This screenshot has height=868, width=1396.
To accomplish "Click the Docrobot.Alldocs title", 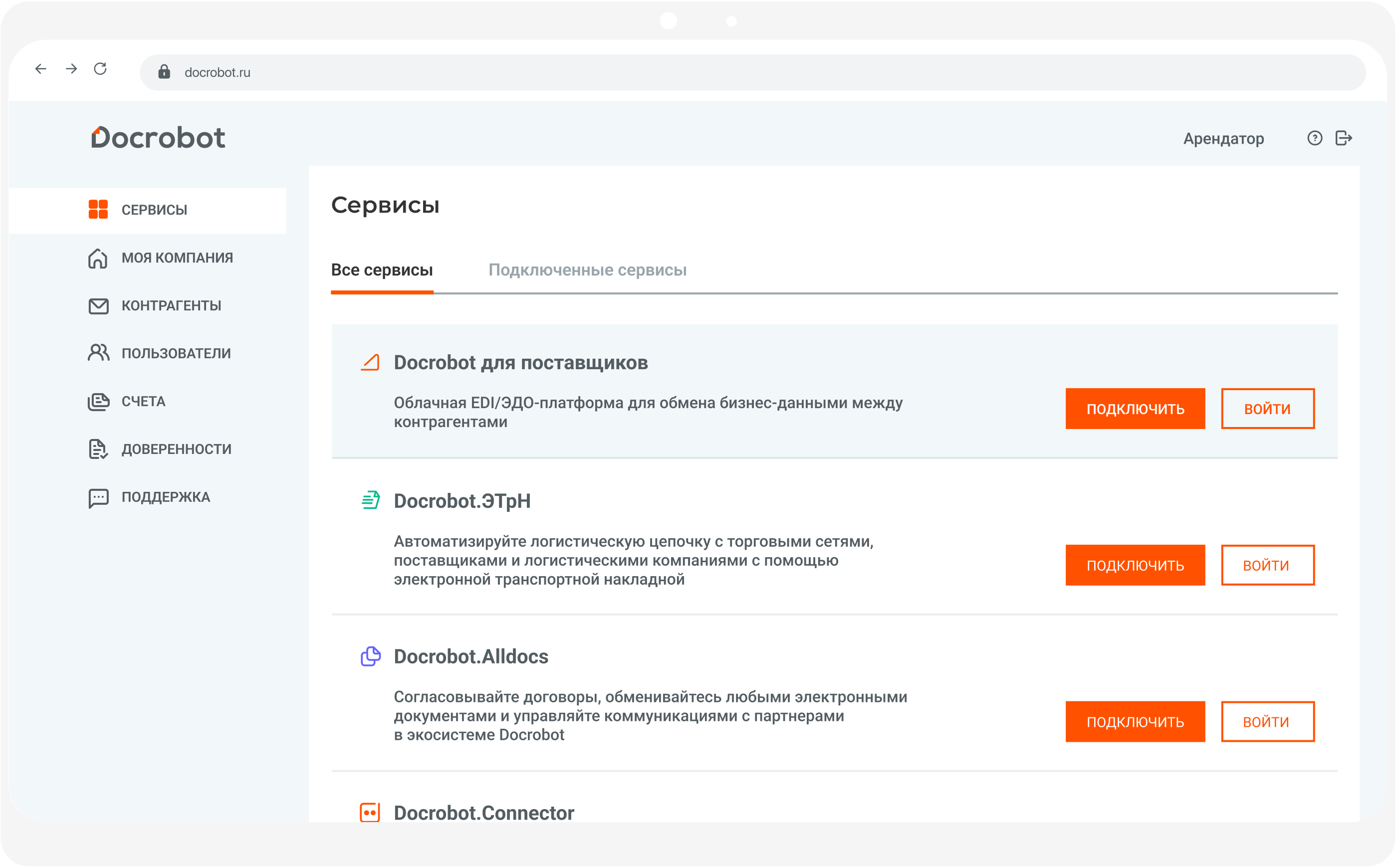I will [471, 656].
